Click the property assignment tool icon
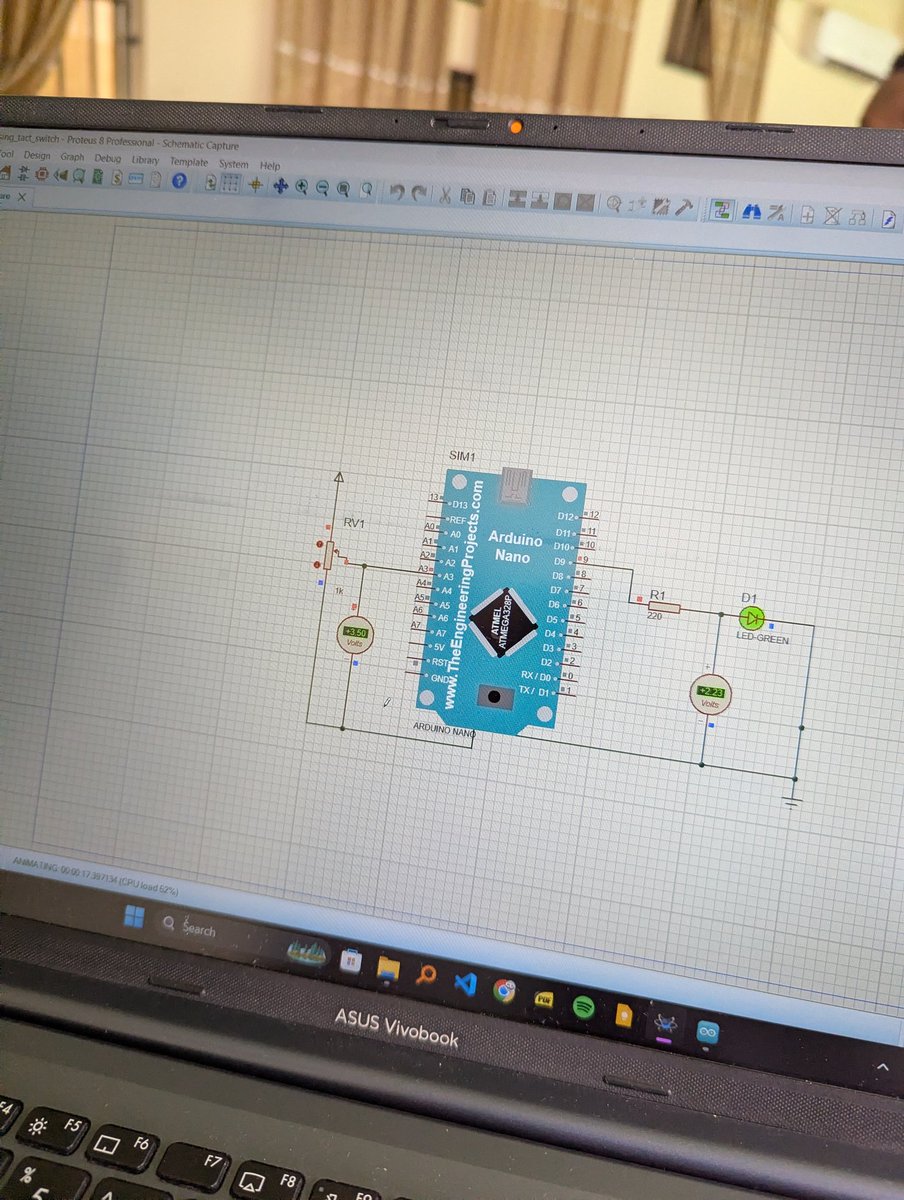This screenshot has width=904, height=1200. click(x=777, y=212)
